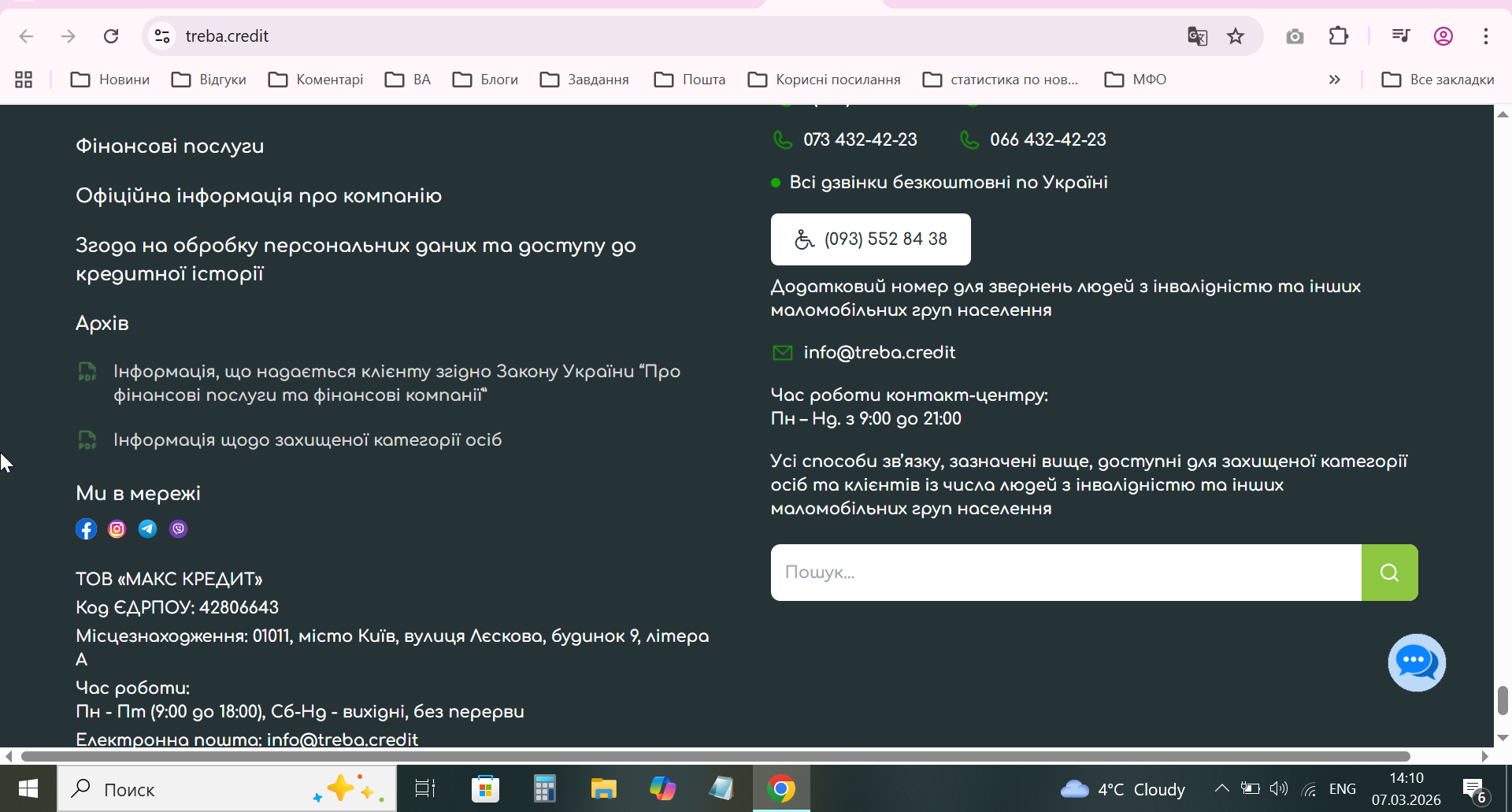Click the PDF icon for financial services law info
The width and height of the screenshot is (1512, 812).
tap(87, 372)
